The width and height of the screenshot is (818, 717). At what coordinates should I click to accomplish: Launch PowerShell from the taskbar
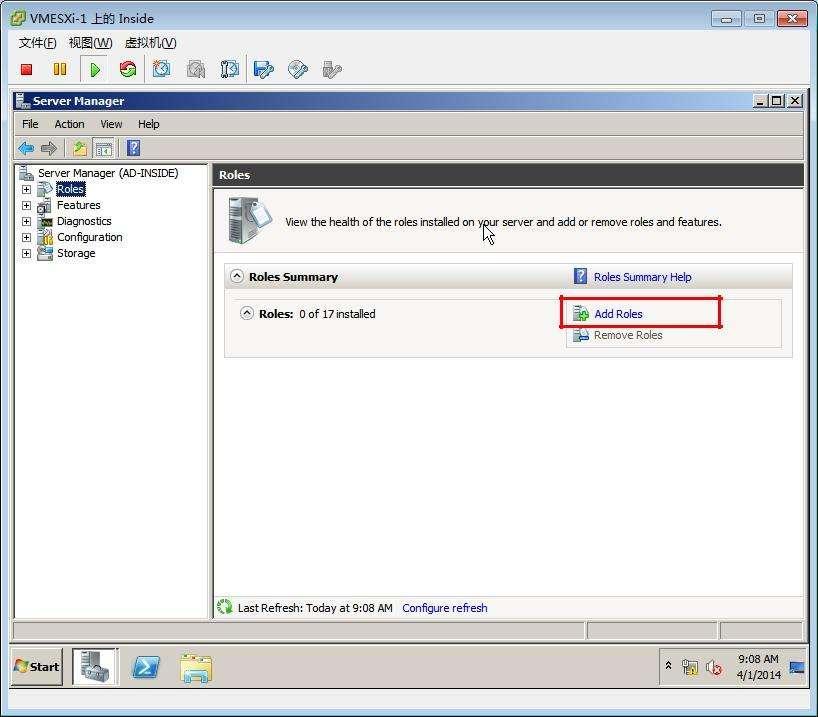click(x=146, y=667)
